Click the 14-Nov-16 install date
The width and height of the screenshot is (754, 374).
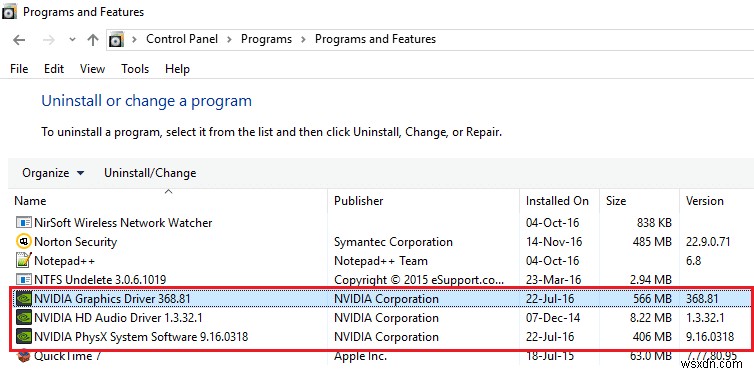click(554, 241)
